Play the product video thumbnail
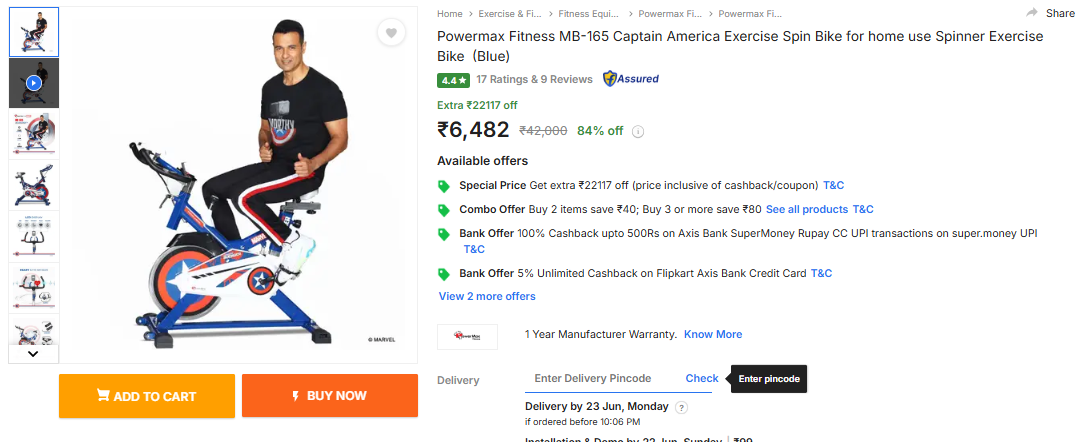Screen dimensions: 1082x442 coord(34,83)
